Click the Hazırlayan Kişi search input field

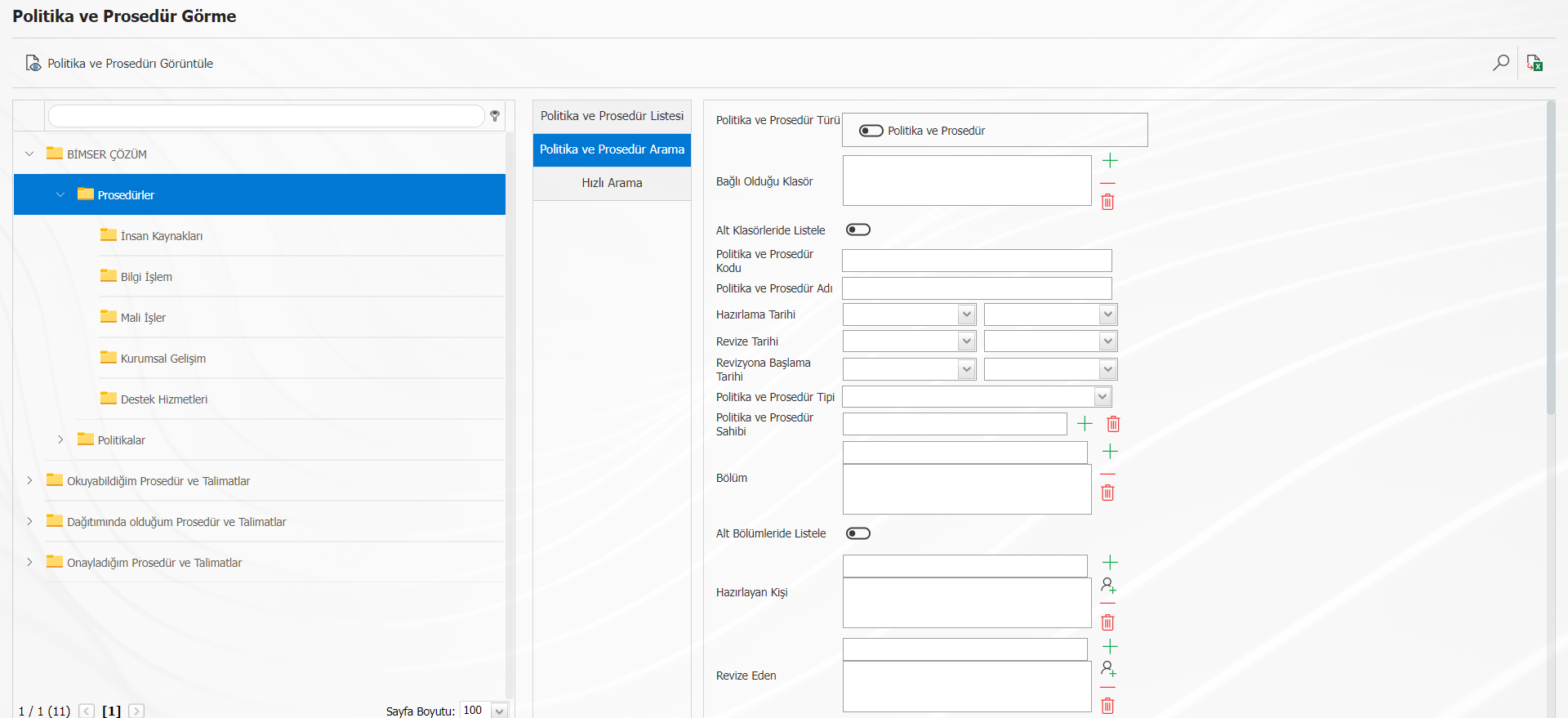965,566
